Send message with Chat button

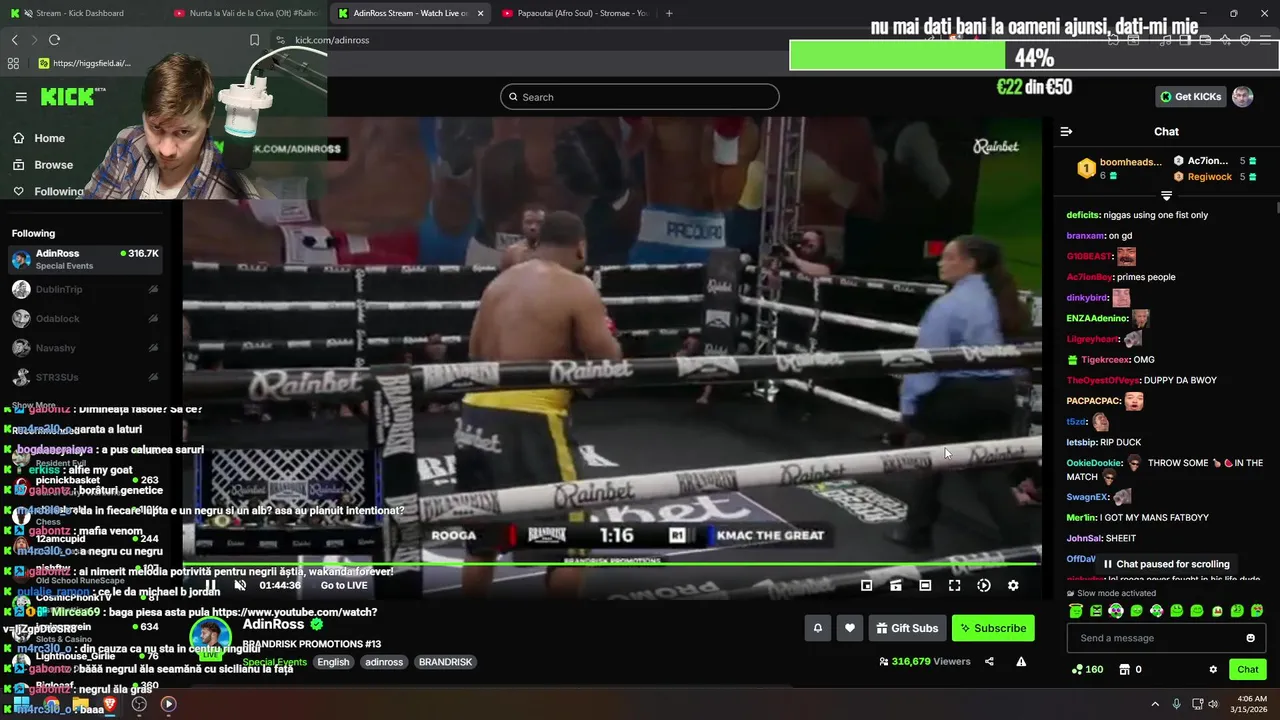[1248, 669]
